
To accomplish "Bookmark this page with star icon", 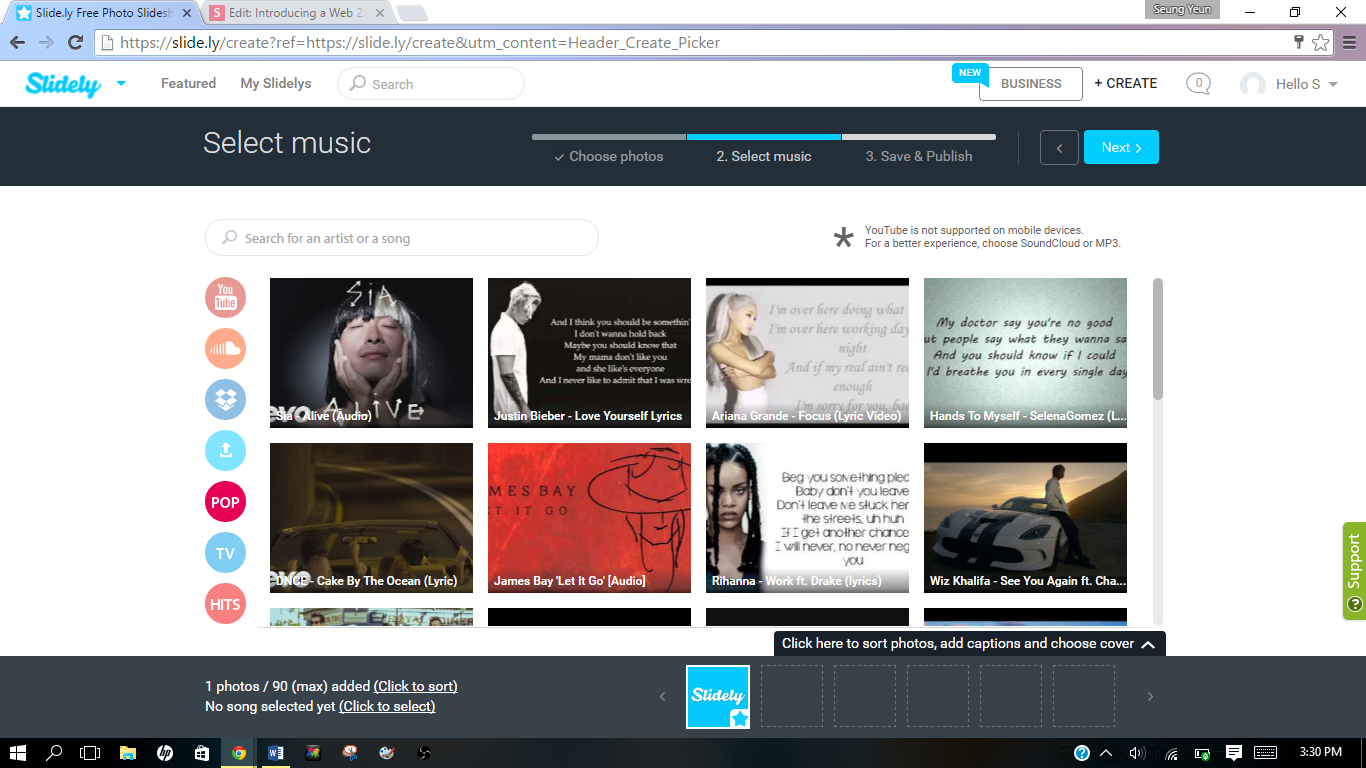I will 1321,43.
